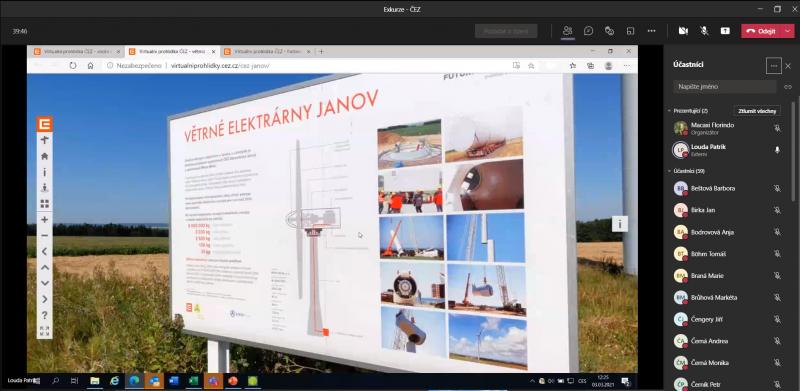Viewport: 800px width, 391px height.
Task: Select presenter Louda Patrik
Action: pyautogui.click(x=727, y=150)
